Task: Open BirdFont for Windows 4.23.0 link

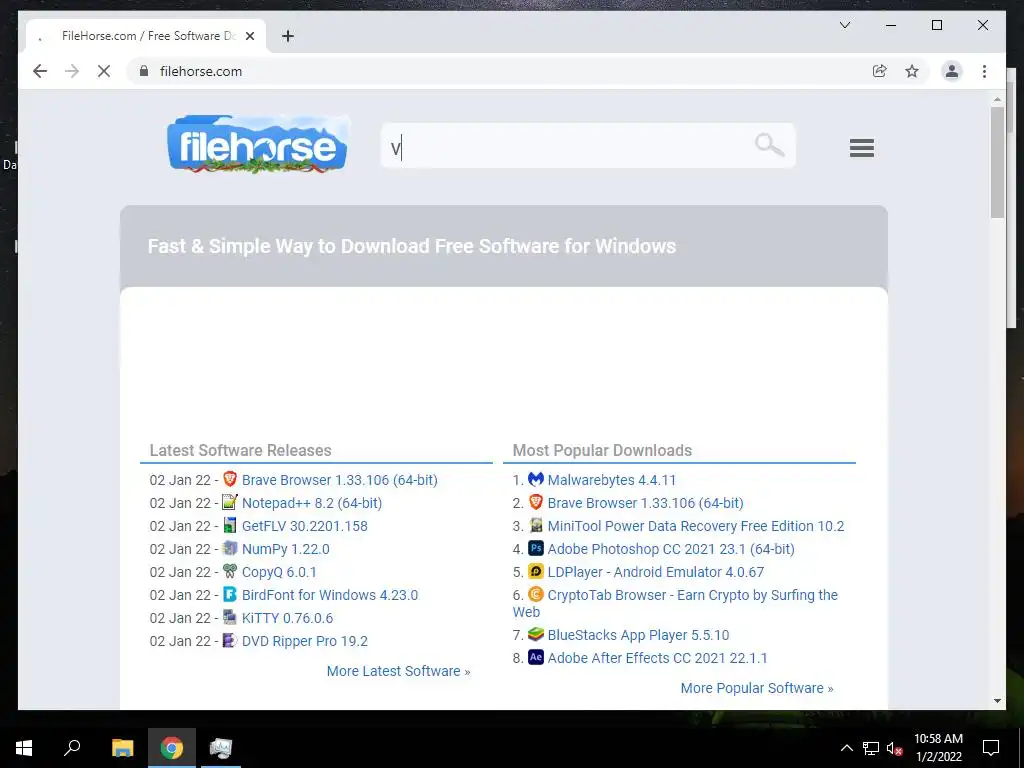Action: pos(330,595)
